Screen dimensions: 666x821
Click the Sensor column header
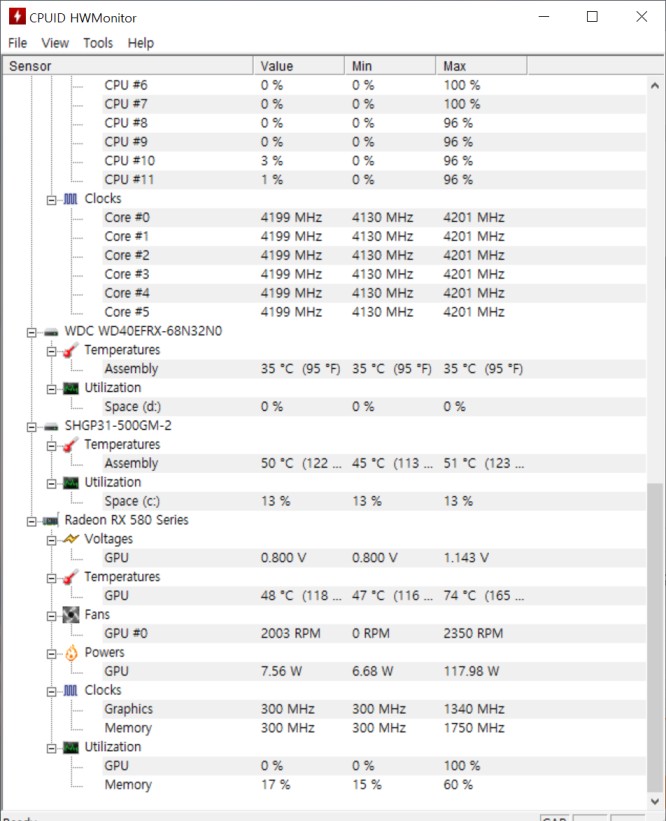click(30, 64)
